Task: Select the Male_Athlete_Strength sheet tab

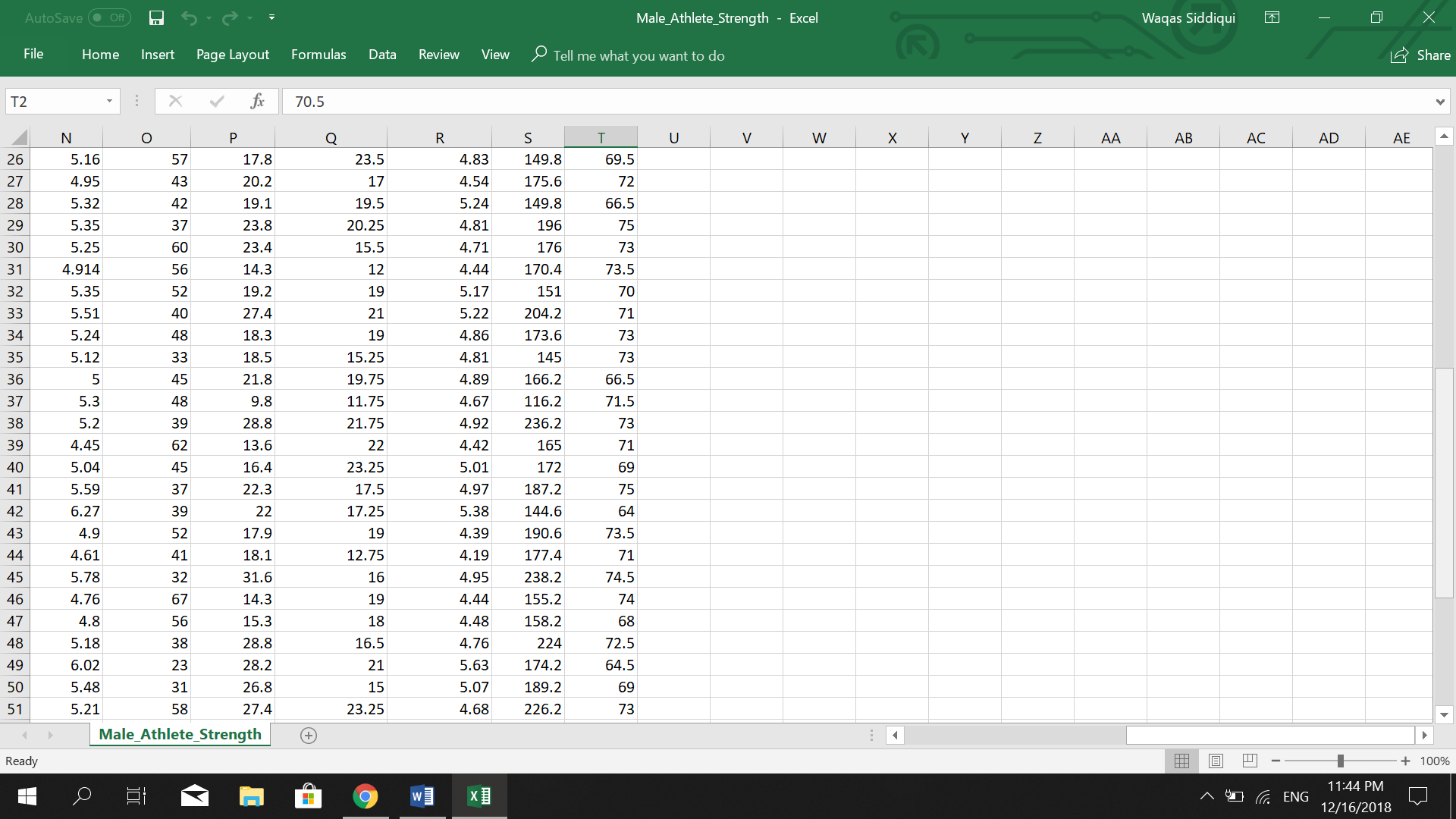Action: point(180,734)
